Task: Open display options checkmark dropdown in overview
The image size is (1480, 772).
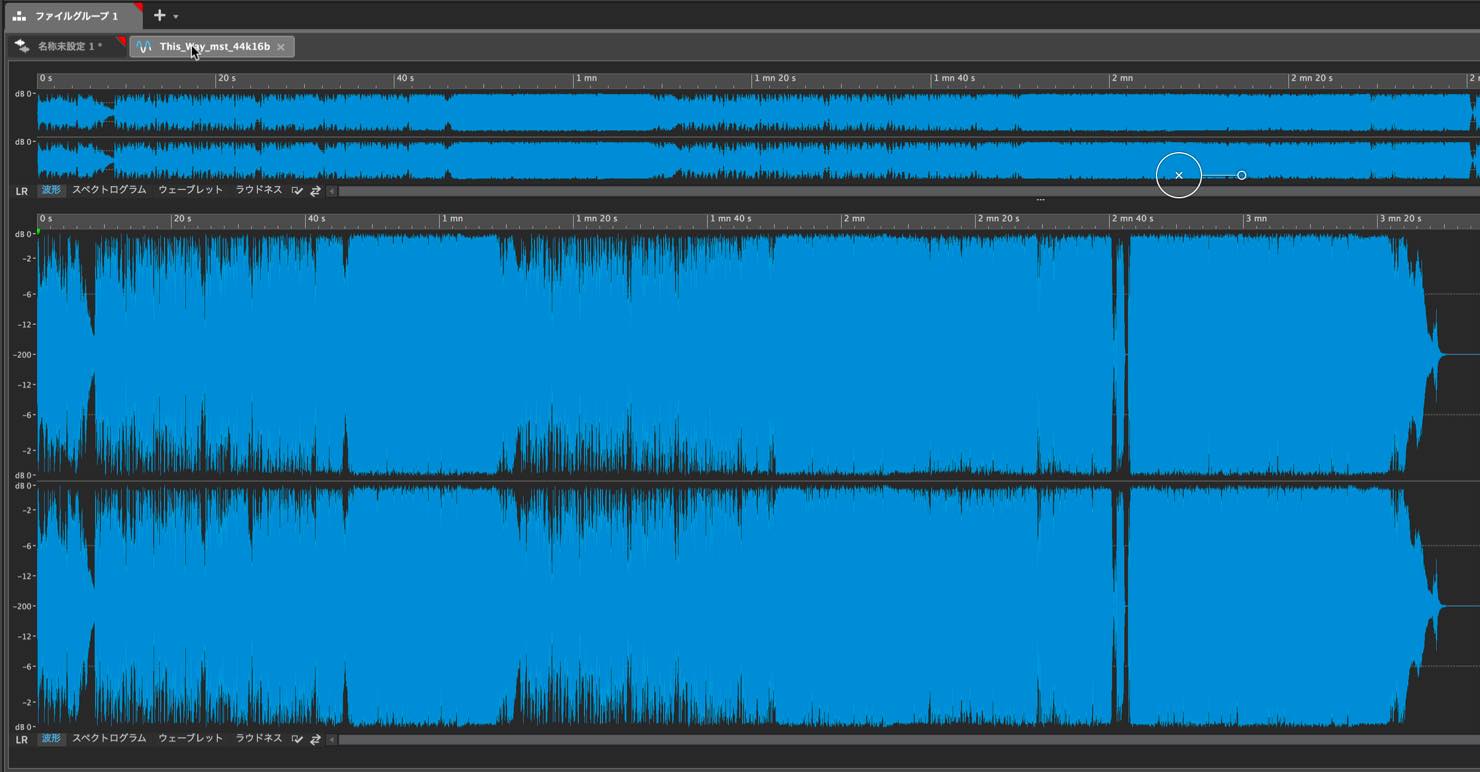Action: [297, 190]
